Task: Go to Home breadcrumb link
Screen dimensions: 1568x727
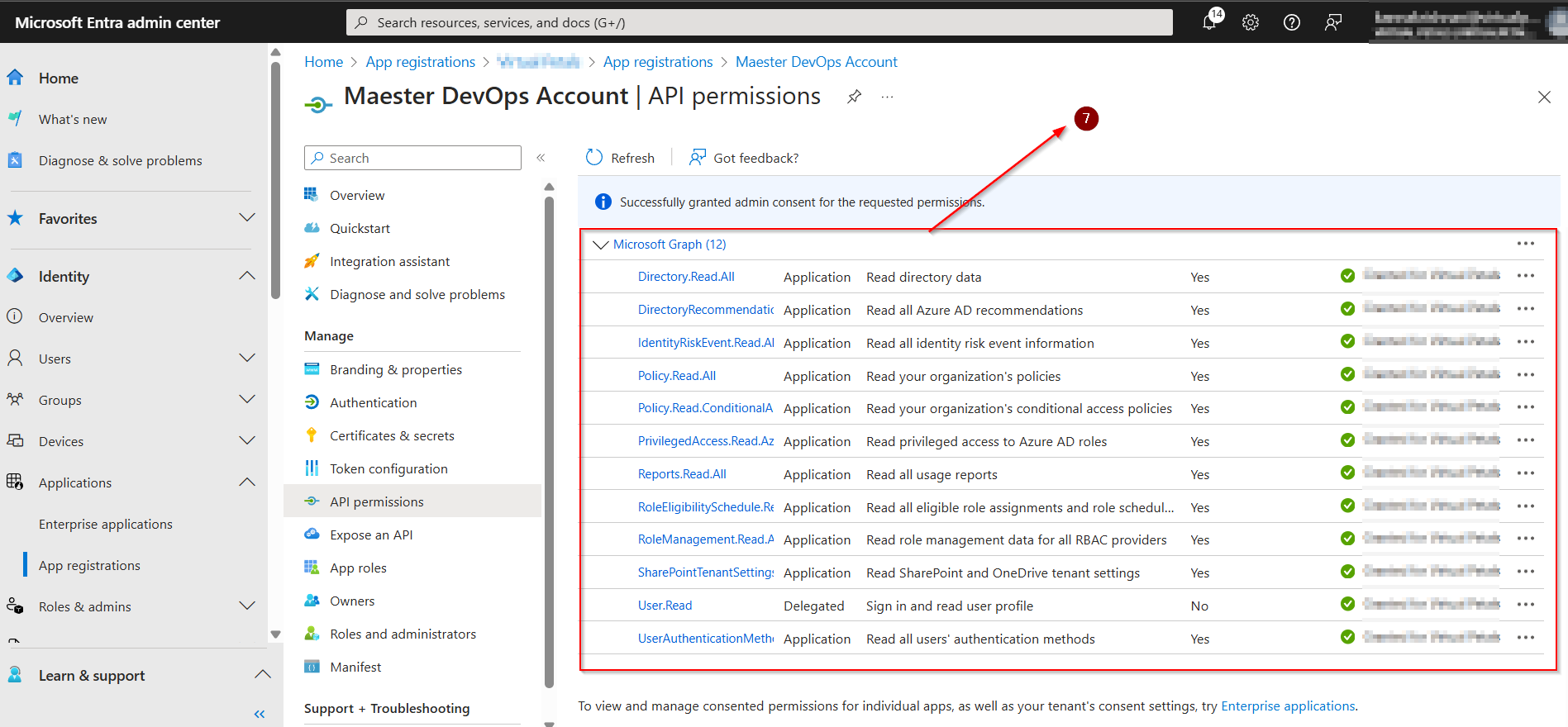Action: tap(323, 62)
